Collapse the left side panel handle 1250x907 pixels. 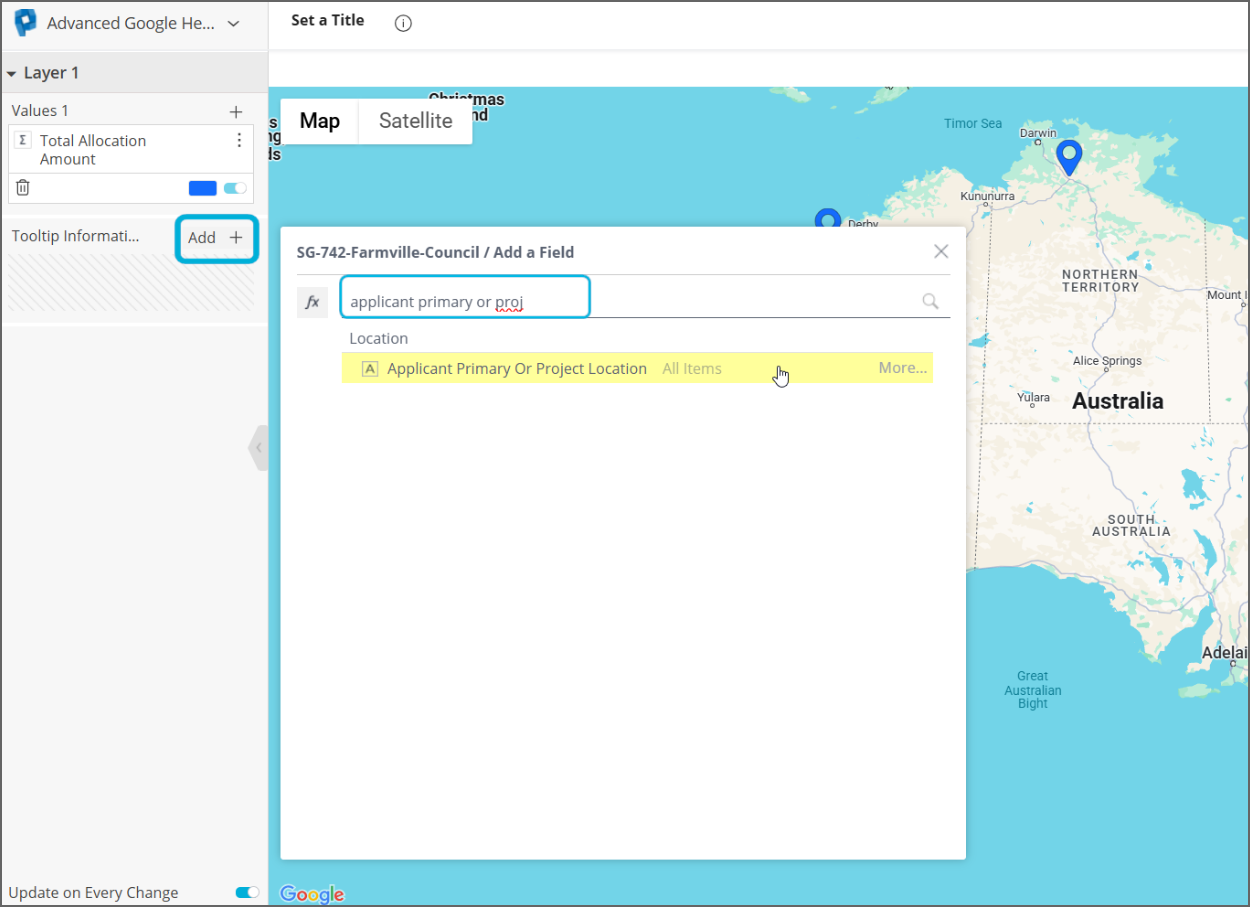[258, 448]
